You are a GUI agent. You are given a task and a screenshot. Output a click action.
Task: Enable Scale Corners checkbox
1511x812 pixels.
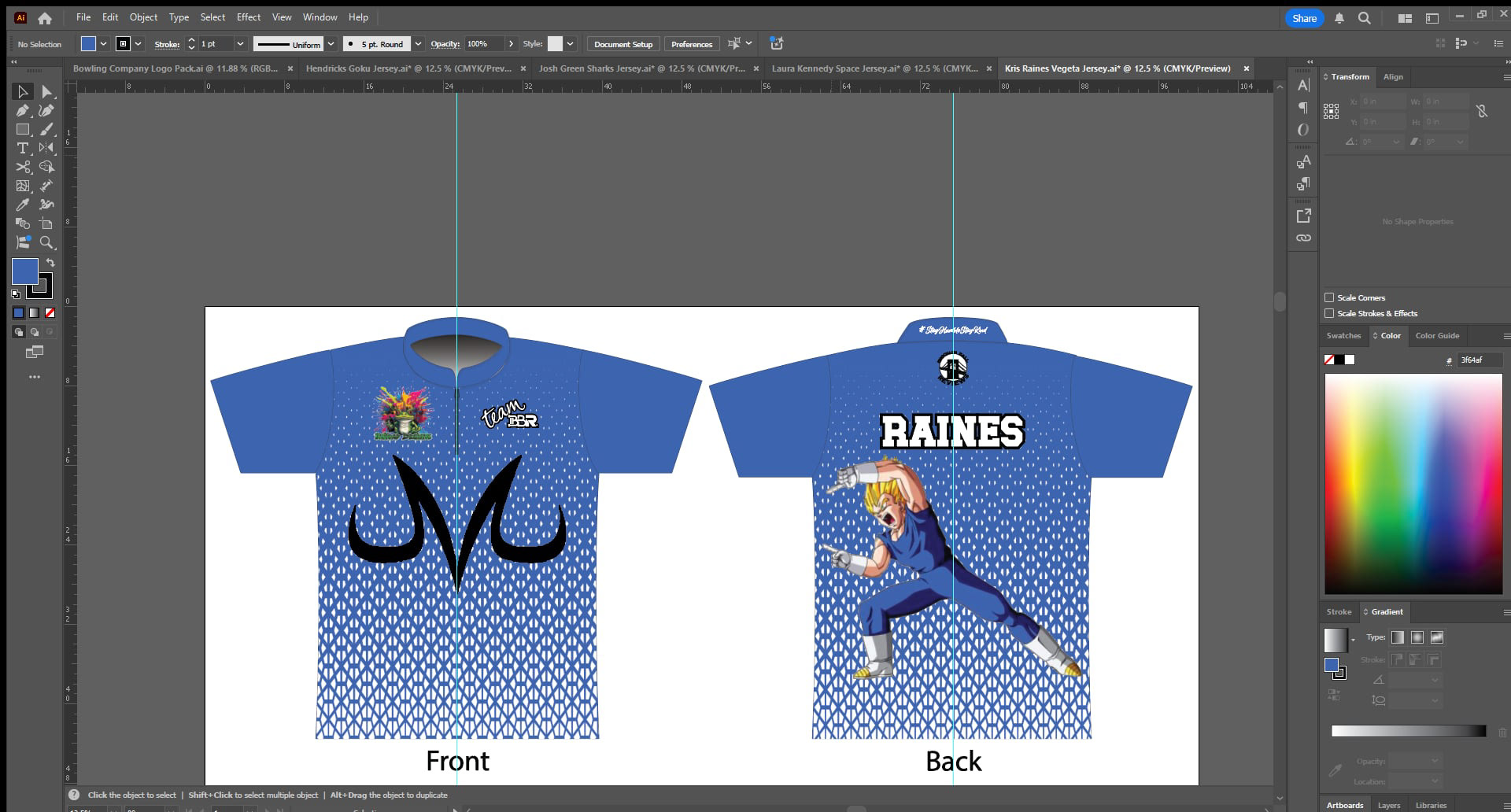1329,297
